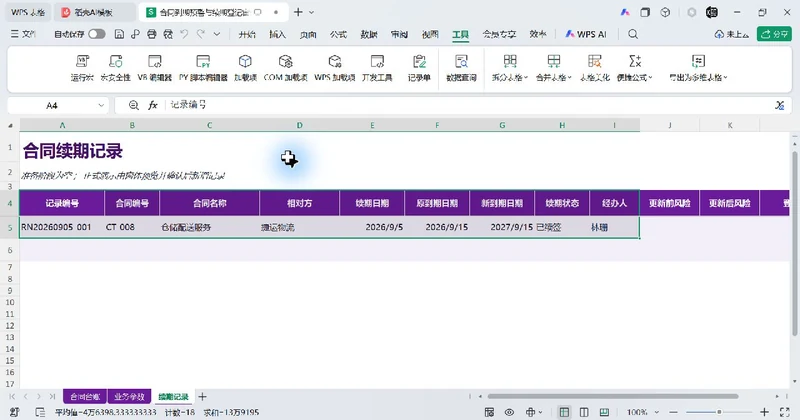
Task: Open the 文件 file menu
Action: 23,34
